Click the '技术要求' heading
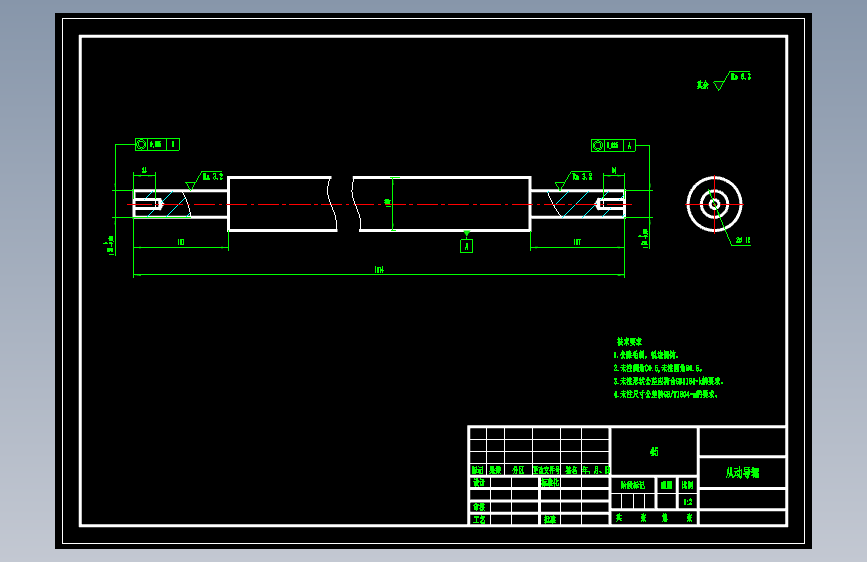The height and width of the screenshot is (562, 867). point(629,342)
